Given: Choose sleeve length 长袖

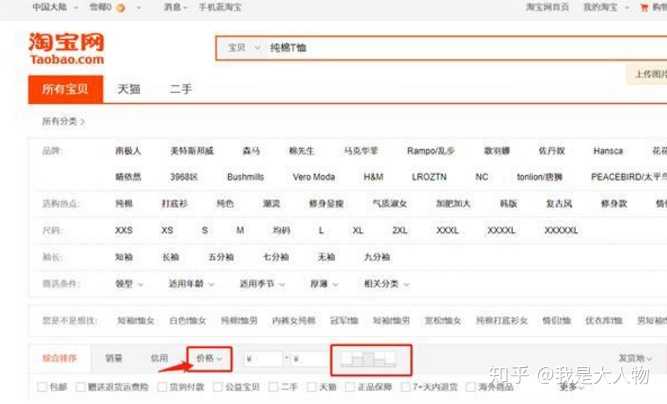Looking at the screenshot, I should (170, 257).
